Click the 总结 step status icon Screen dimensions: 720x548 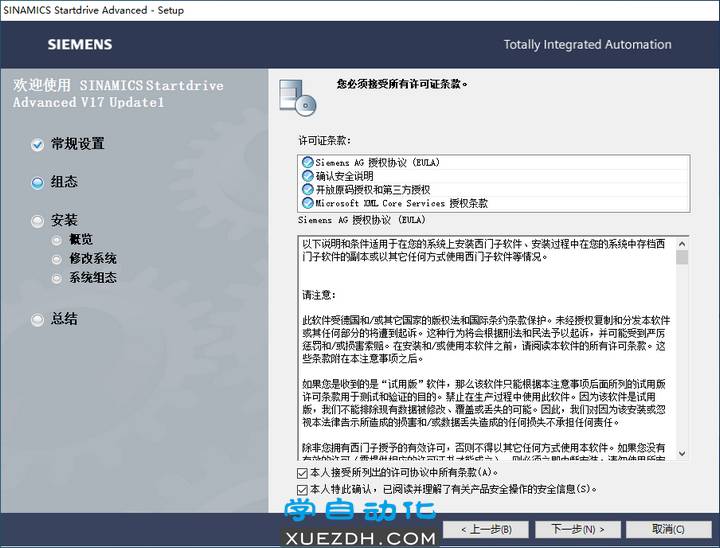[x=37, y=319]
